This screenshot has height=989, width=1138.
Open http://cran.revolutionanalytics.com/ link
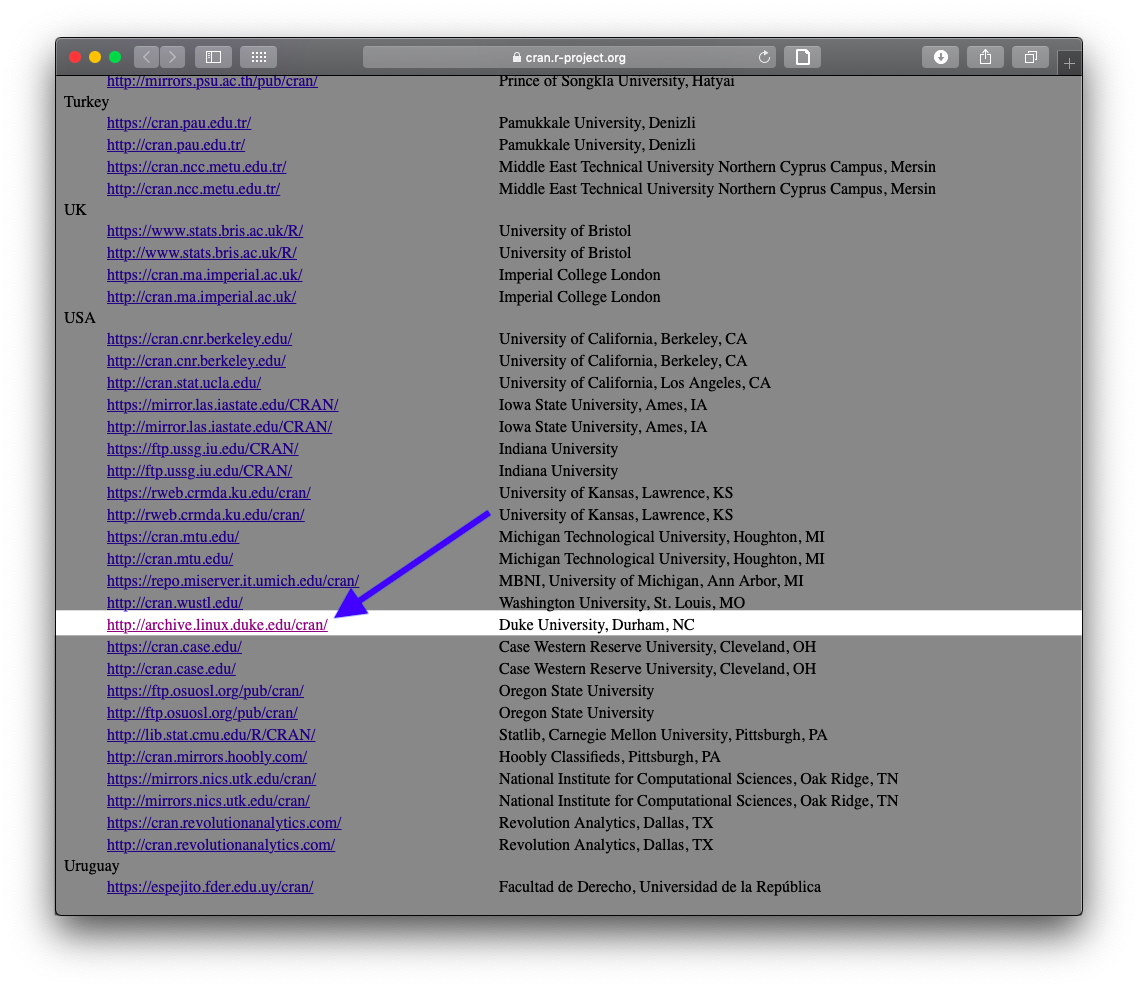221,845
